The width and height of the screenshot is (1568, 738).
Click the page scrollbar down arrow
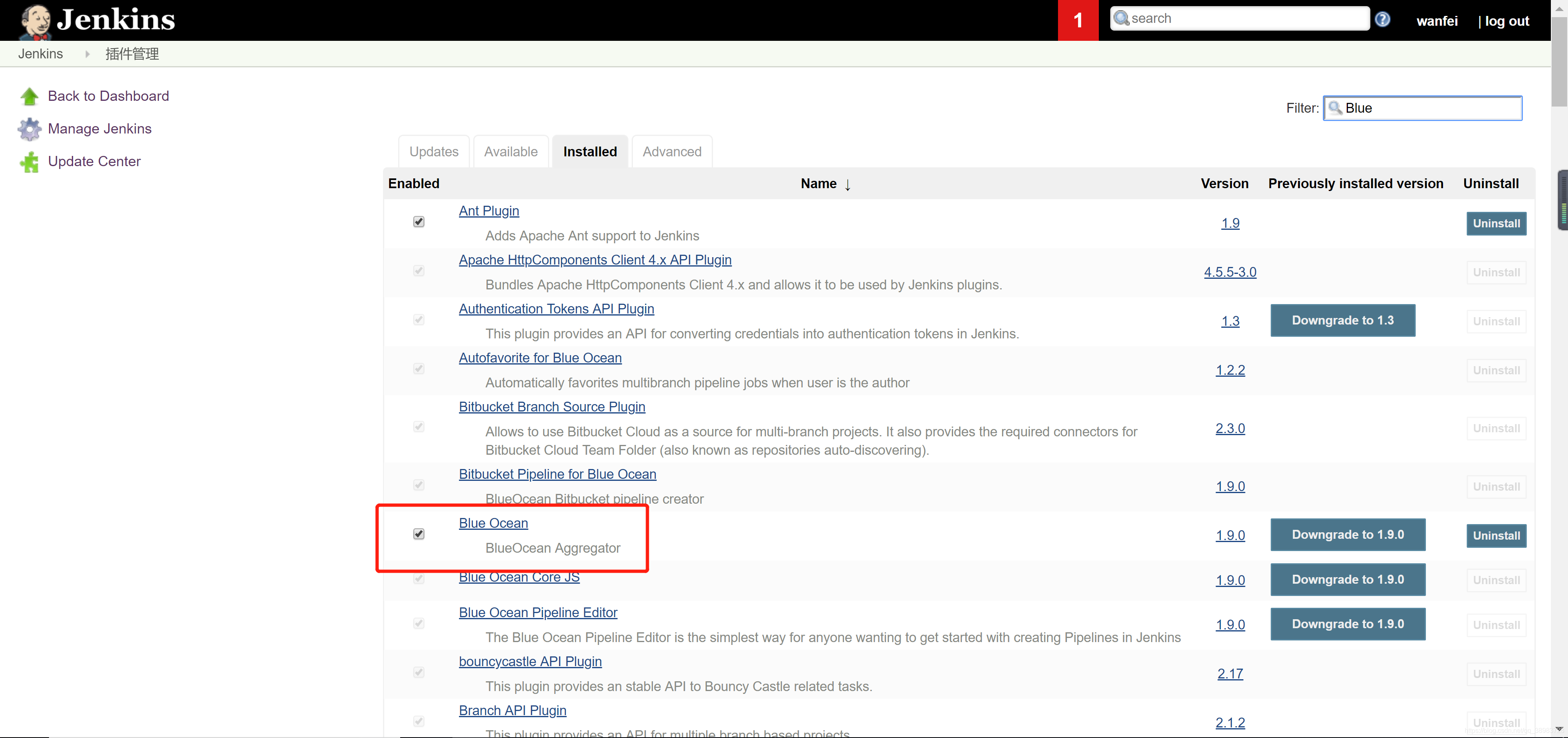pyautogui.click(x=1559, y=729)
